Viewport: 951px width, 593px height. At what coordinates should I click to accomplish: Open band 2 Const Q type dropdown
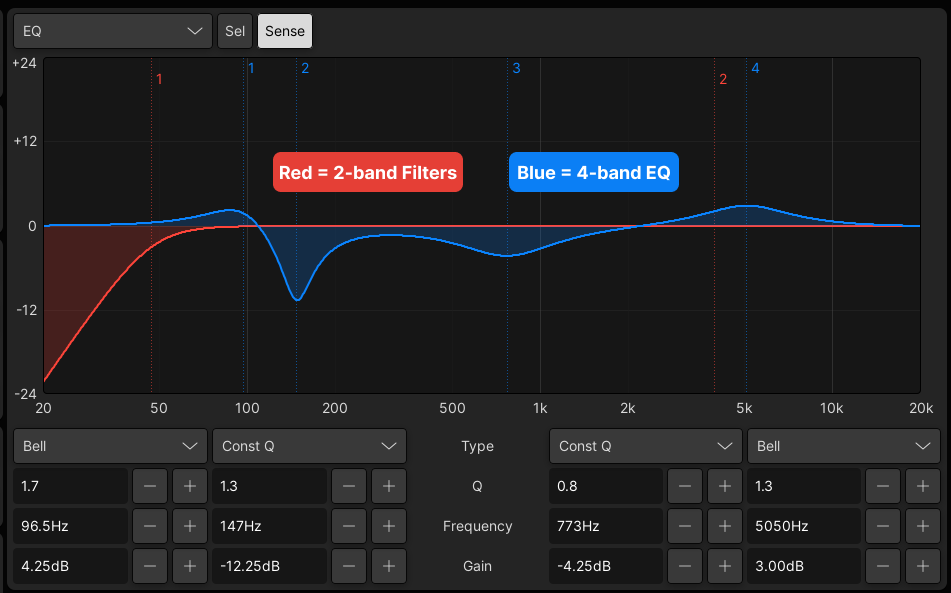click(309, 446)
